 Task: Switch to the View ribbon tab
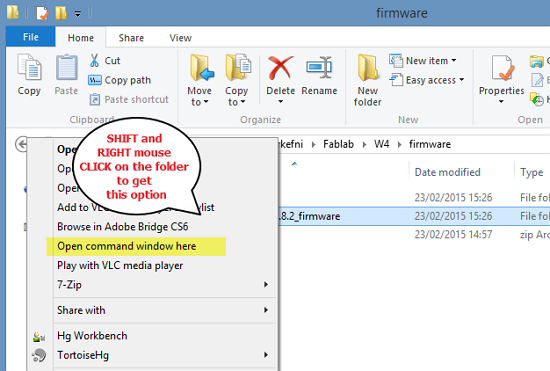click(x=181, y=38)
